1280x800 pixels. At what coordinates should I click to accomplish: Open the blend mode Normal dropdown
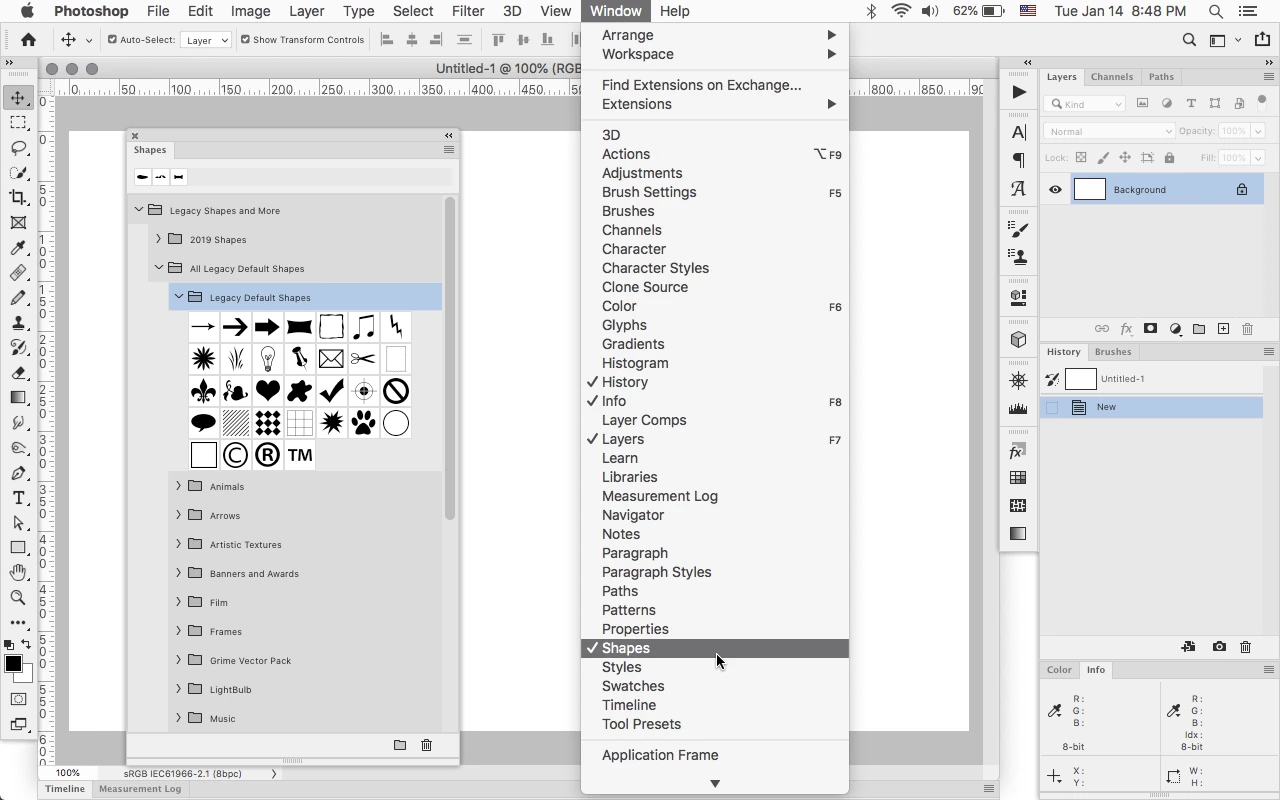click(x=1109, y=131)
